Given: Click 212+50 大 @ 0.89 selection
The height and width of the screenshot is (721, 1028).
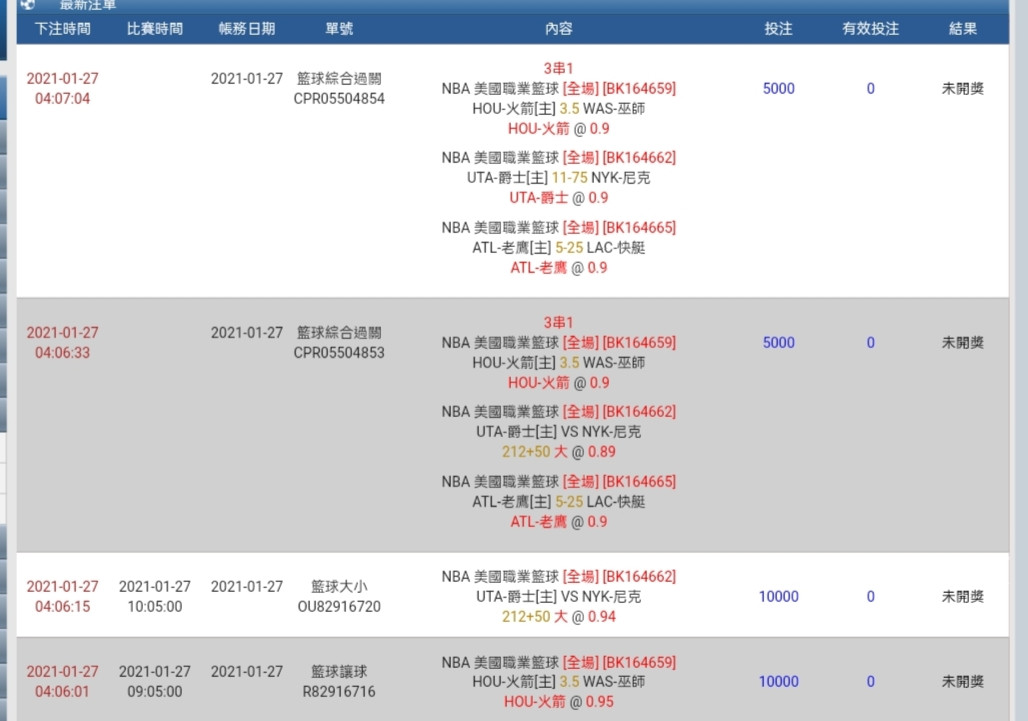Looking at the screenshot, I should tap(559, 452).
